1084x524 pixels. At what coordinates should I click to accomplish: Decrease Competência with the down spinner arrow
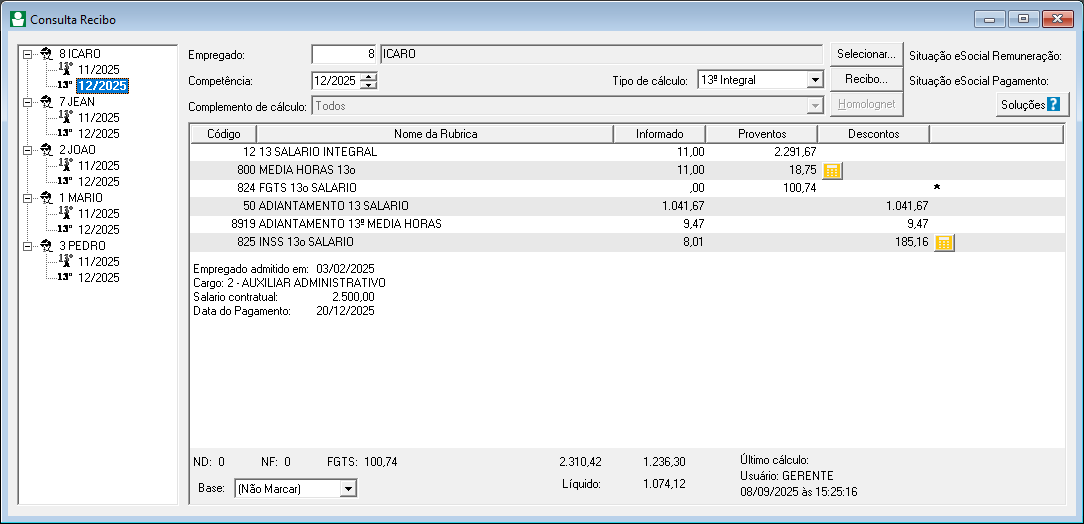pyautogui.click(x=370, y=85)
